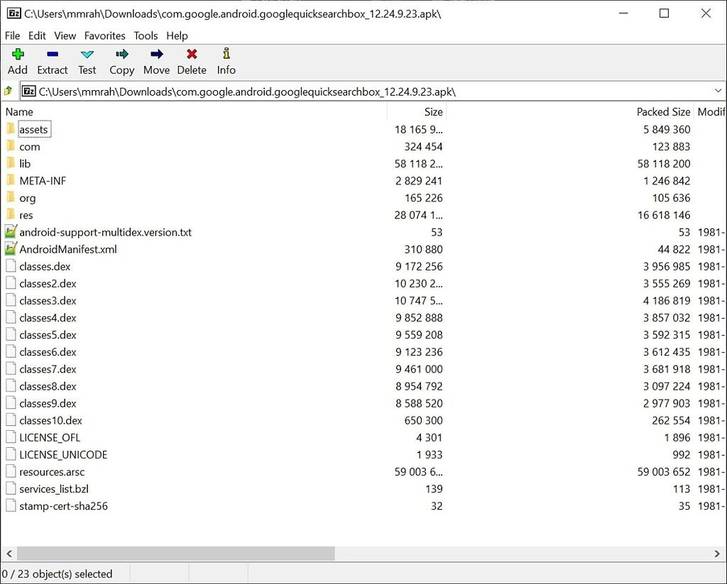Screen dimensions: 727x584
Task: Click packed size 35 of stamp-cert-sha256
Action: 684,506
